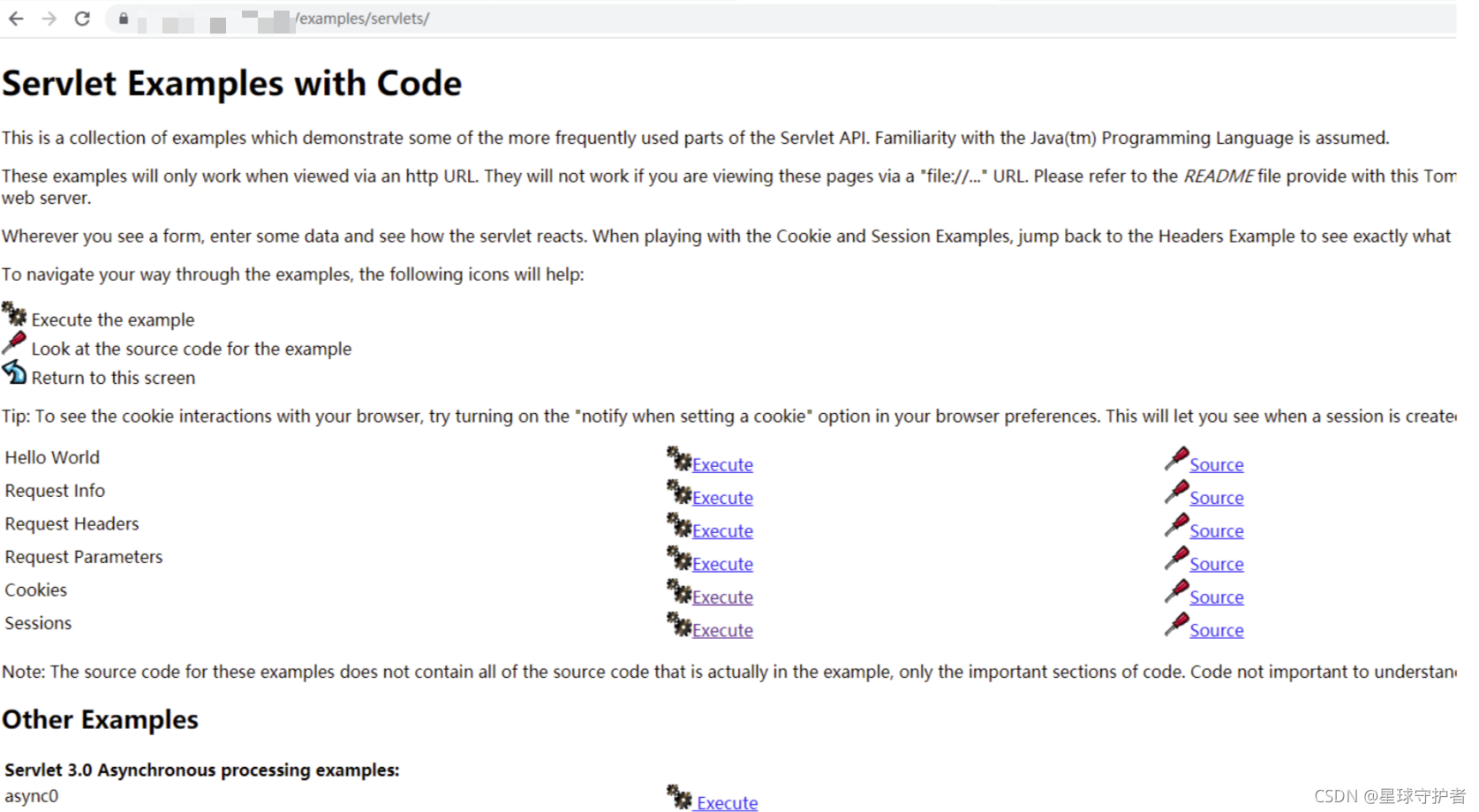Run the Sessions example via Execute
This screenshot has height=812, width=1479.
722,631
